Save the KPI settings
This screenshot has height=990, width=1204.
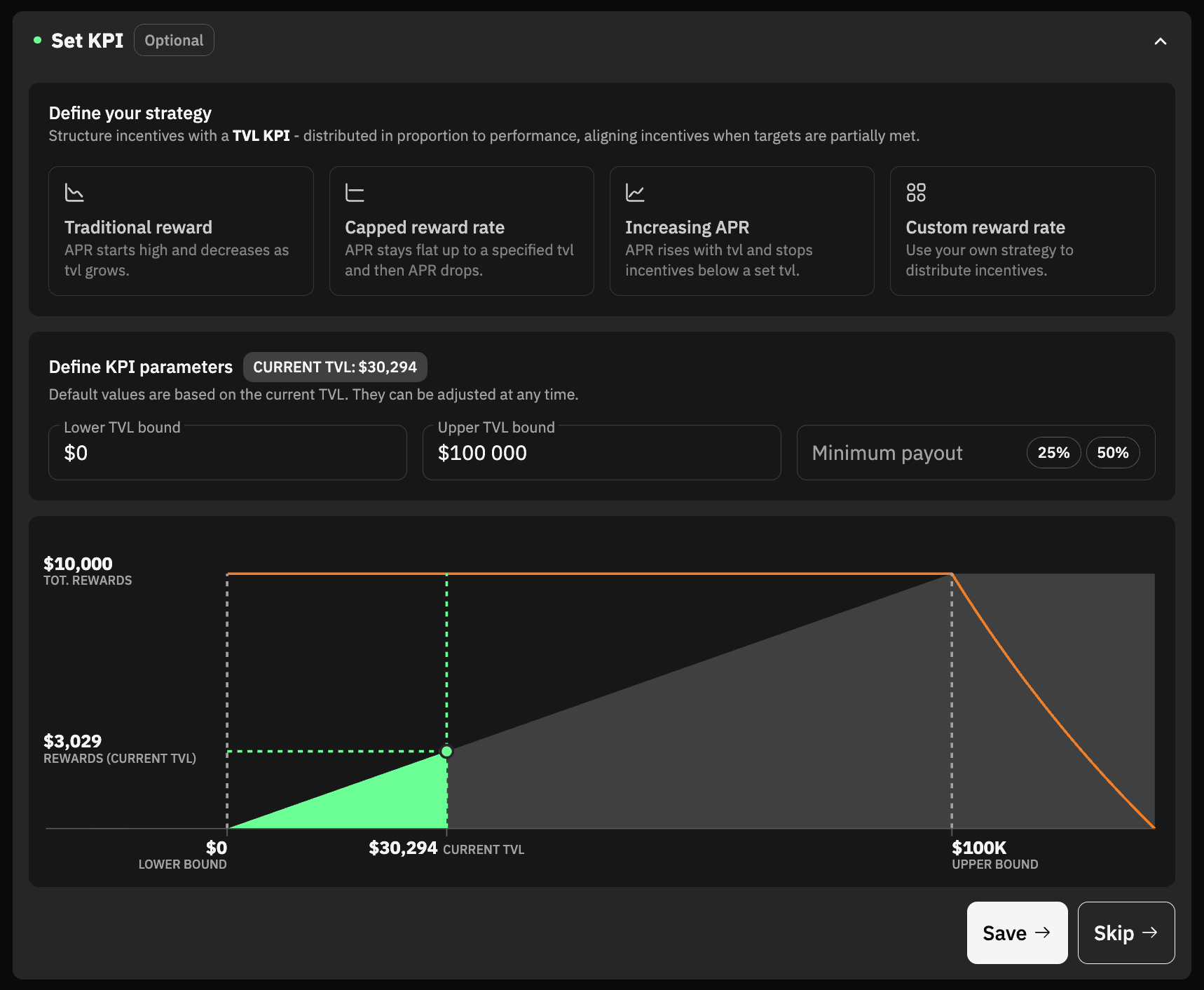coord(1017,933)
